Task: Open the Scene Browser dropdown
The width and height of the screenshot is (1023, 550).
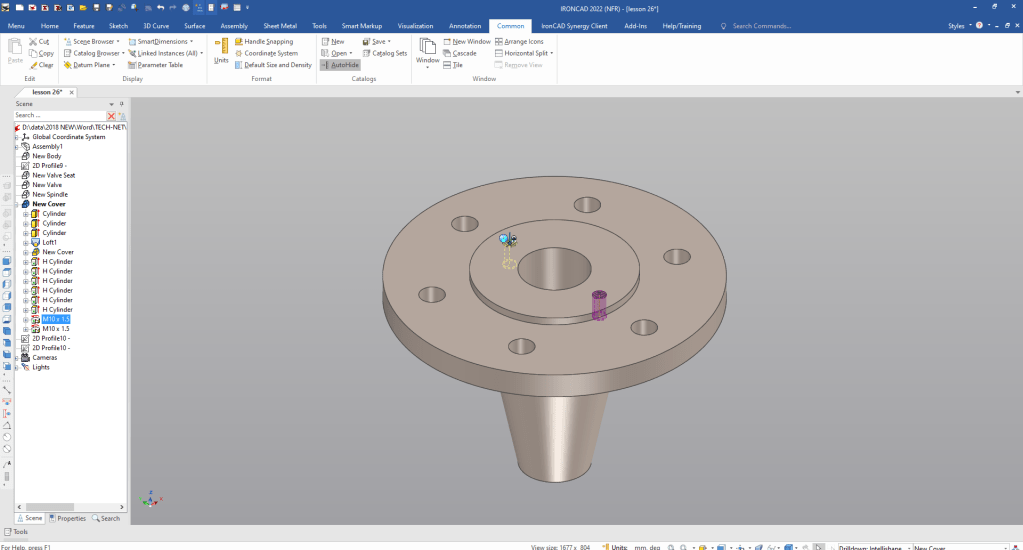Action: click(119, 42)
